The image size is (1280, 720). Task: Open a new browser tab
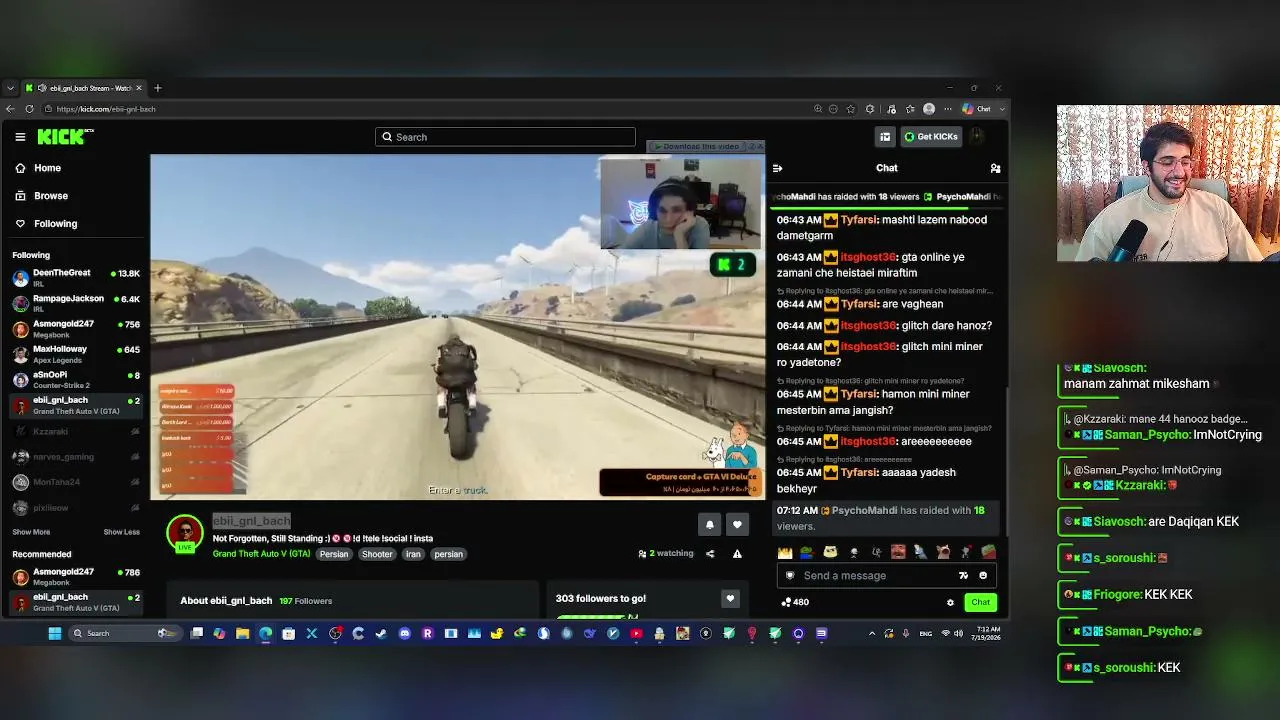click(158, 88)
